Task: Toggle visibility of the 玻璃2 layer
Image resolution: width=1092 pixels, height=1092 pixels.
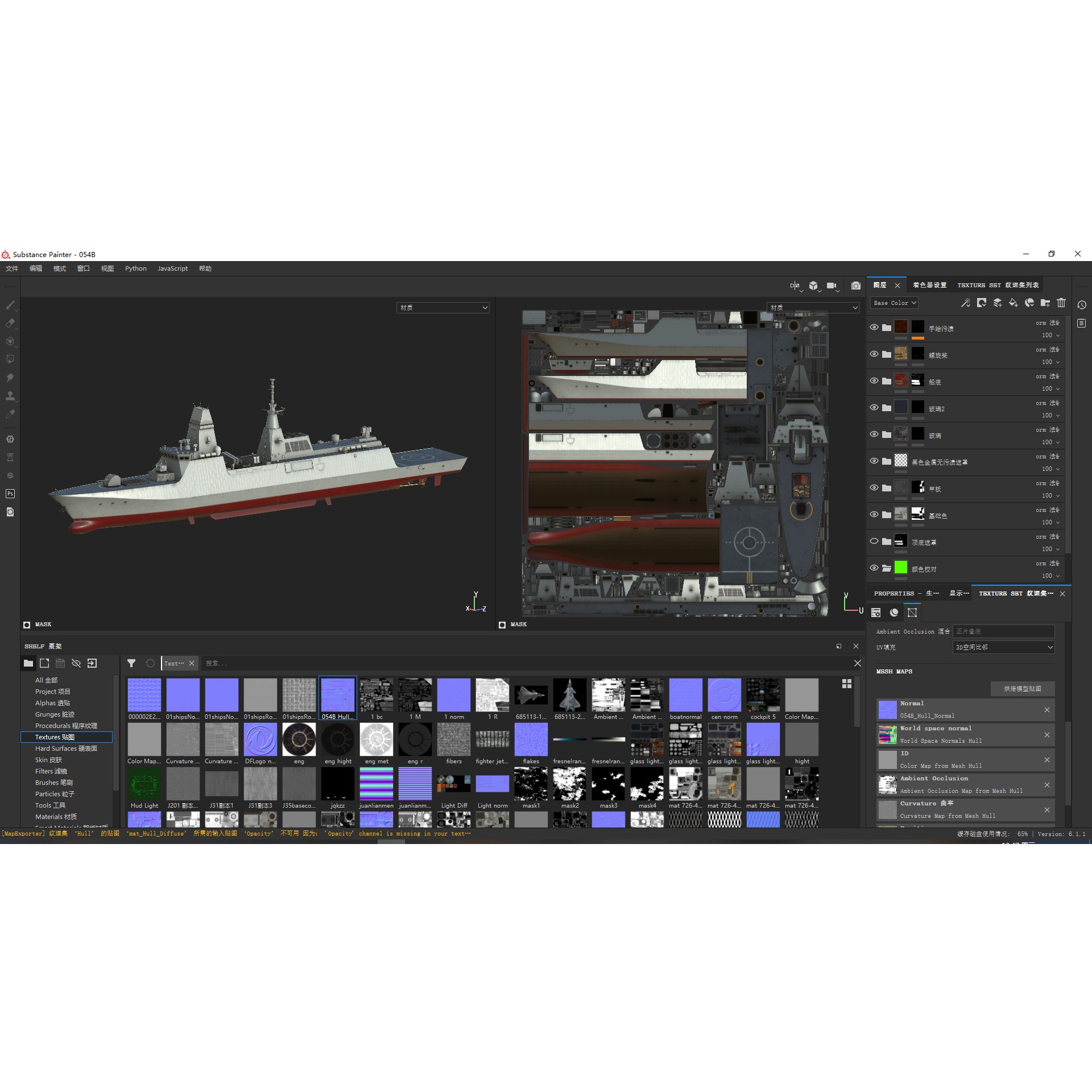Action: coord(874,408)
